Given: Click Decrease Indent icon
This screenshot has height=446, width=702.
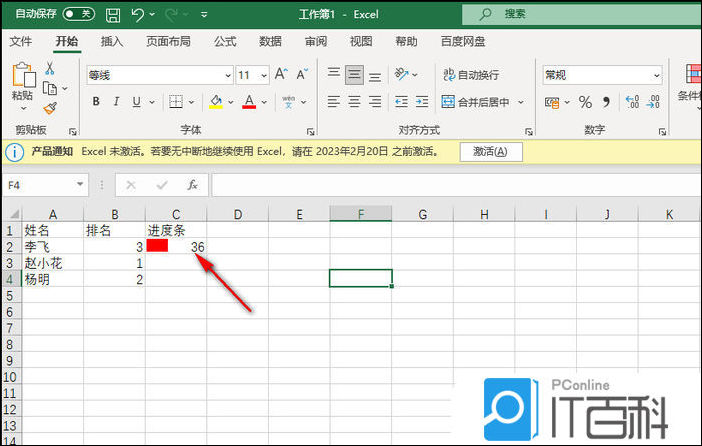Looking at the screenshot, I should 402,102.
